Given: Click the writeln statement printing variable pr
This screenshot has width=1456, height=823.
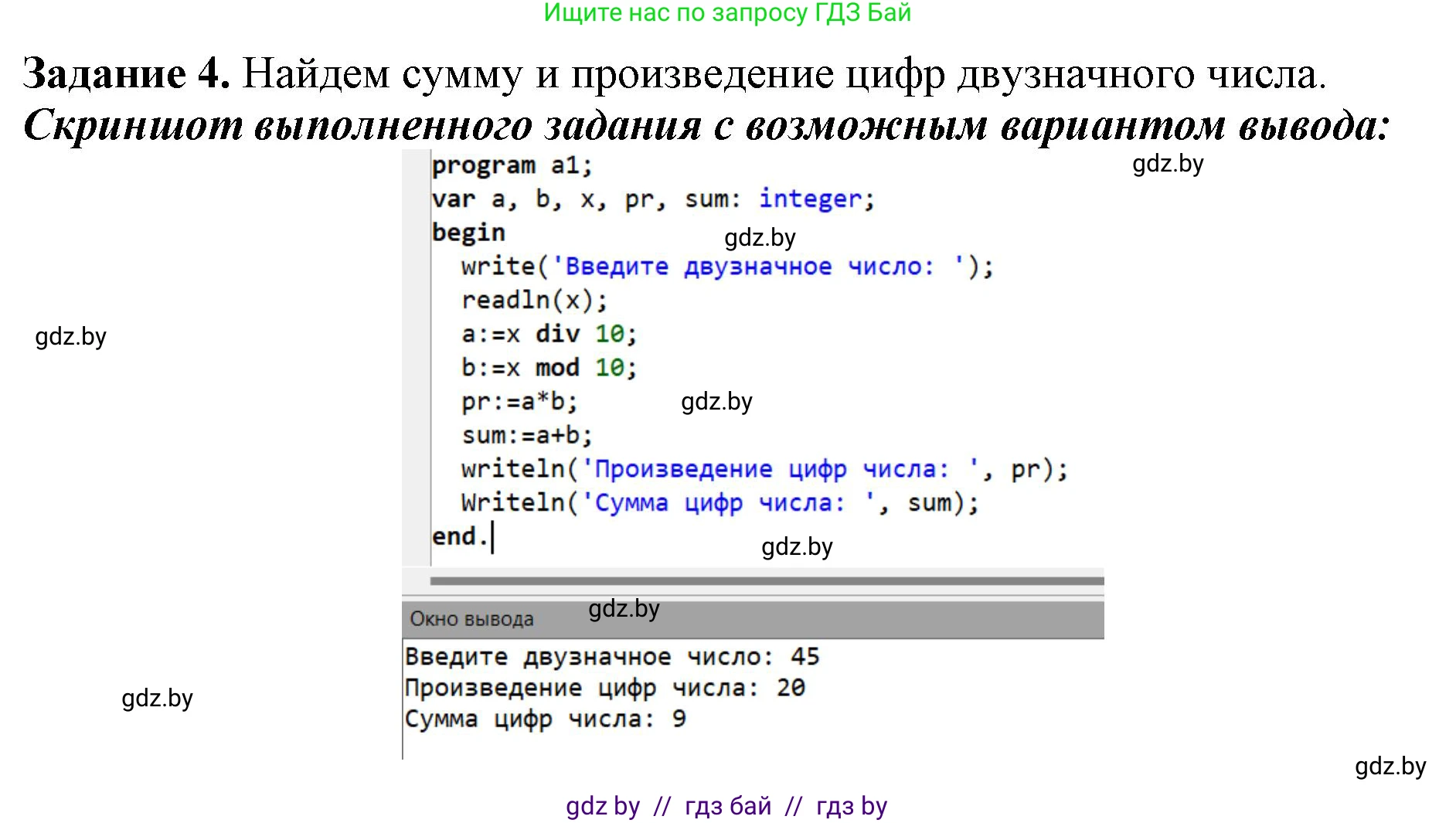Looking at the screenshot, I should point(764,469).
